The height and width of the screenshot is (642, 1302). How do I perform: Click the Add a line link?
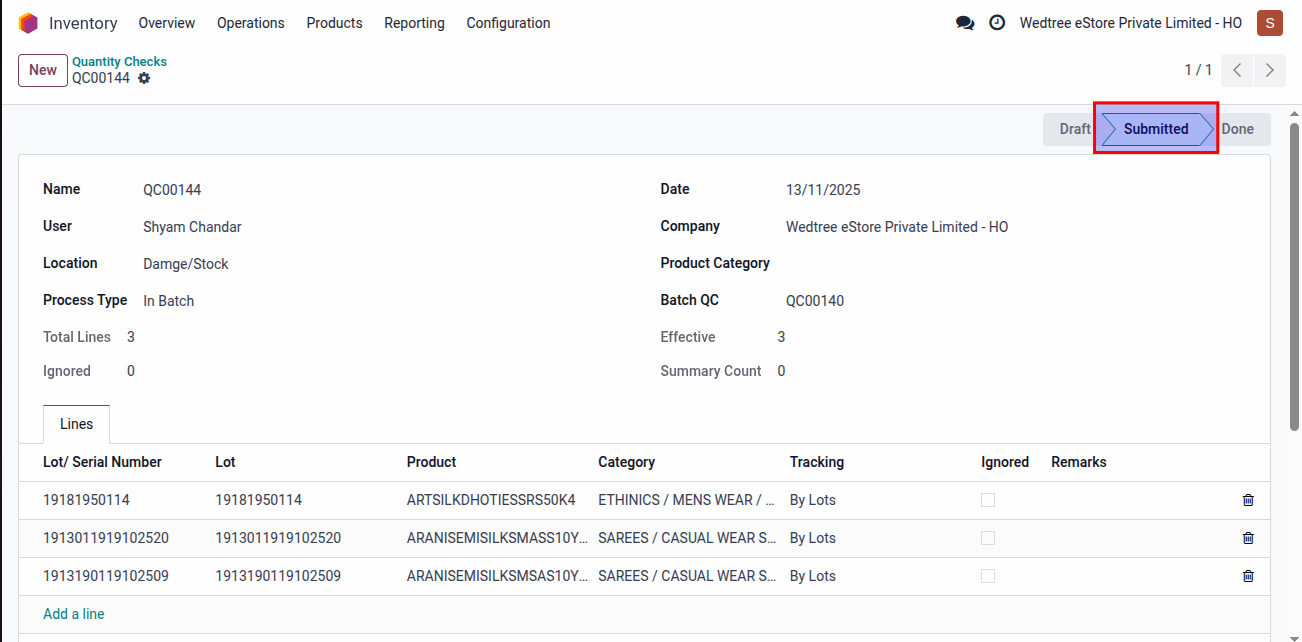coord(74,614)
